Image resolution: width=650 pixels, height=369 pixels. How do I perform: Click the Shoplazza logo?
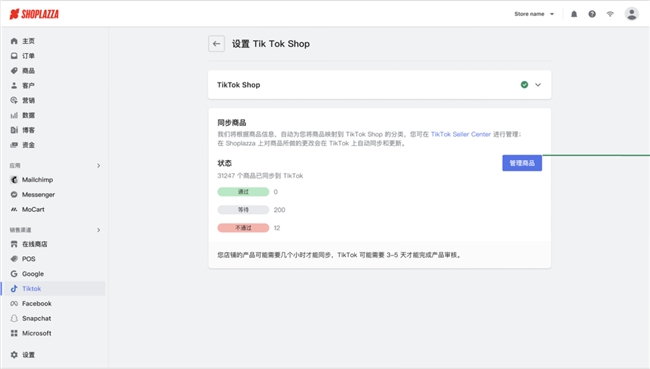(x=34, y=14)
